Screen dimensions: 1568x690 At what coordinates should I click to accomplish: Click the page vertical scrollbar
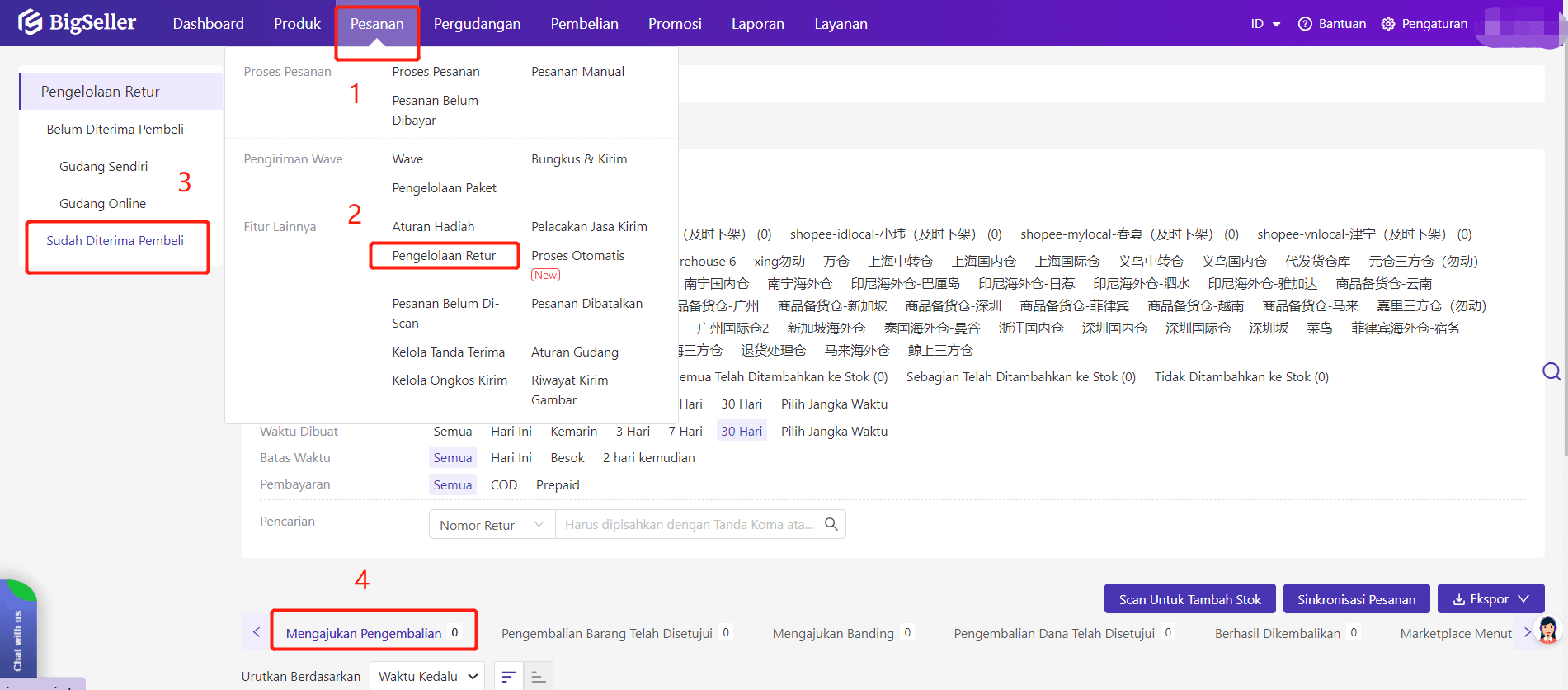coord(1565,248)
